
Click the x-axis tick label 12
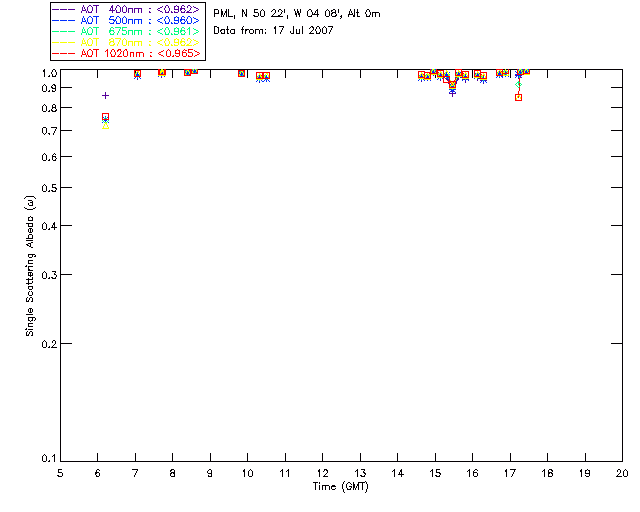[x=322, y=473]
